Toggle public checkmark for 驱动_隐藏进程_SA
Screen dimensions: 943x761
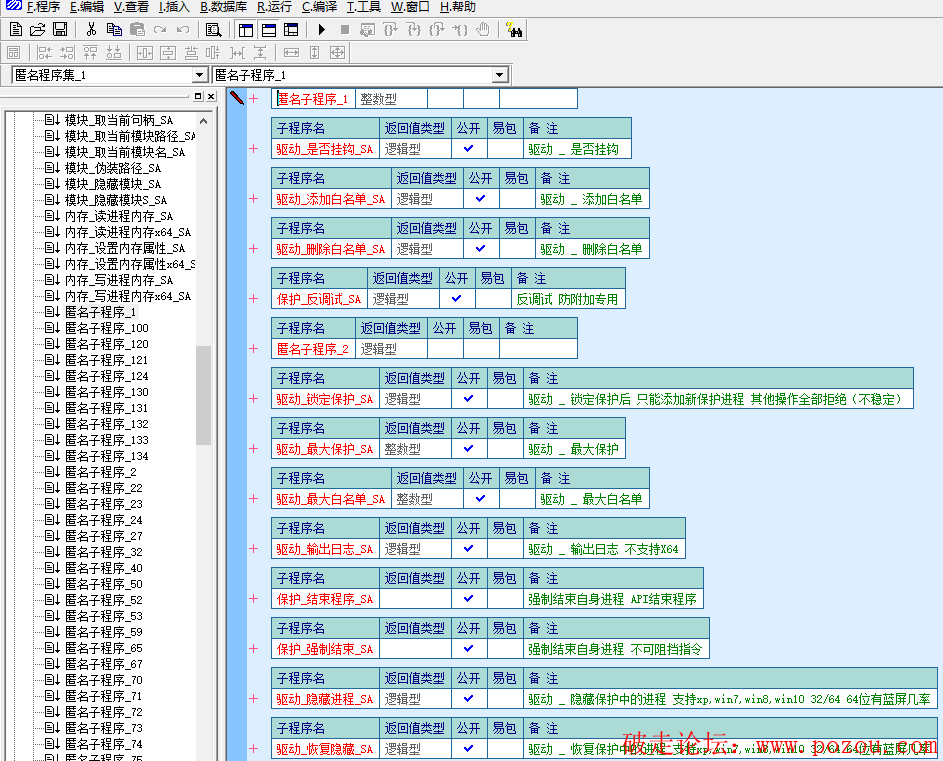click(468, 698)
